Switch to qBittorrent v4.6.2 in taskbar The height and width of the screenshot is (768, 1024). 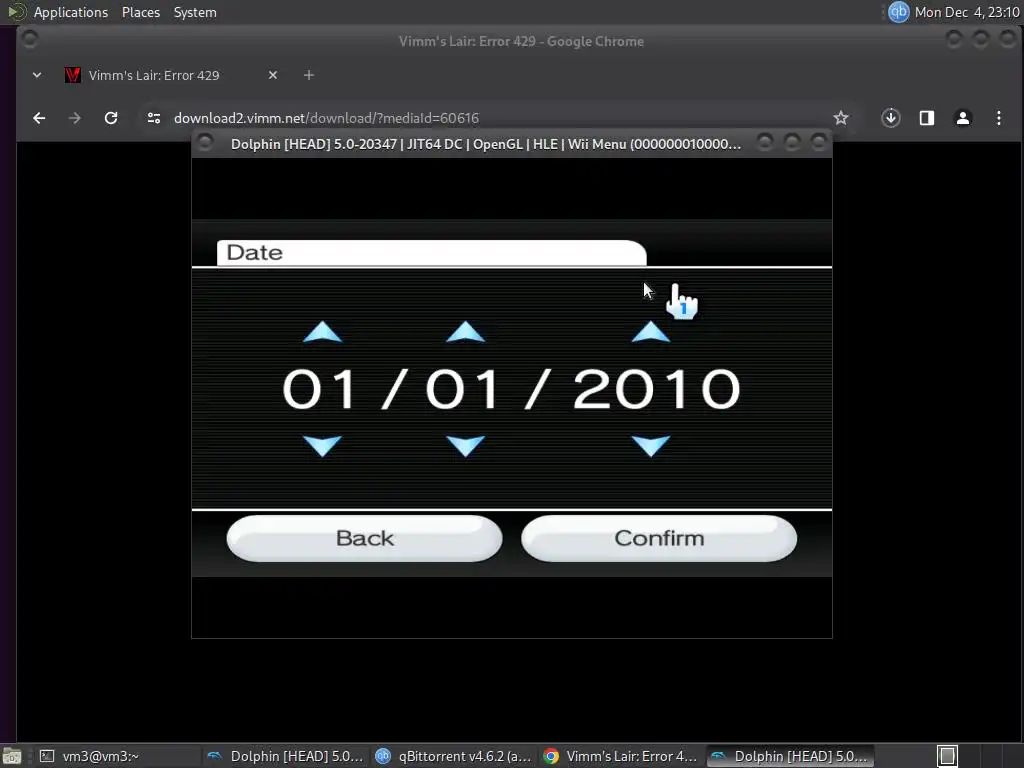click(x=453, y=756)
